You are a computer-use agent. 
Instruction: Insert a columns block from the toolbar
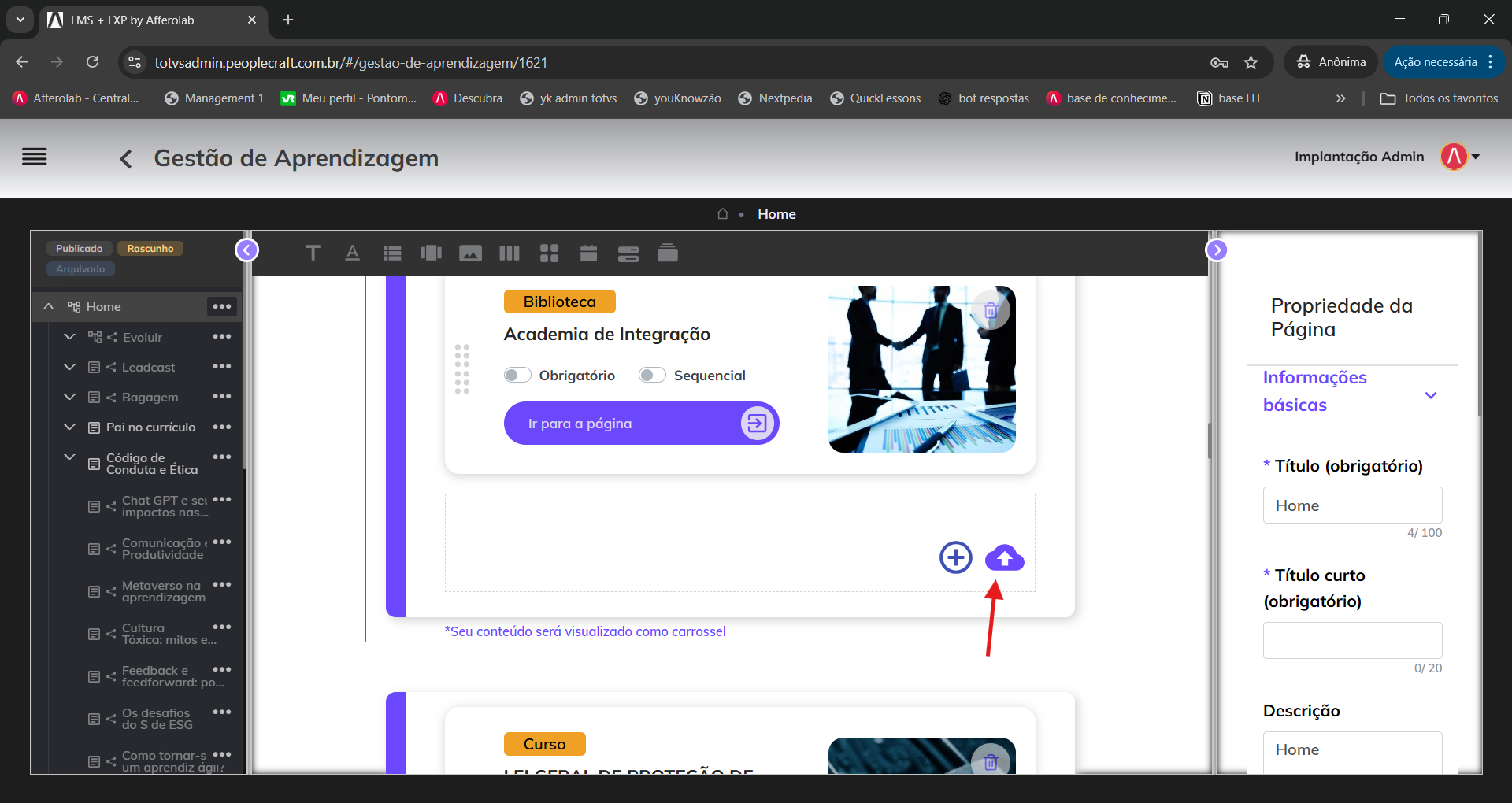coord(510,253)
